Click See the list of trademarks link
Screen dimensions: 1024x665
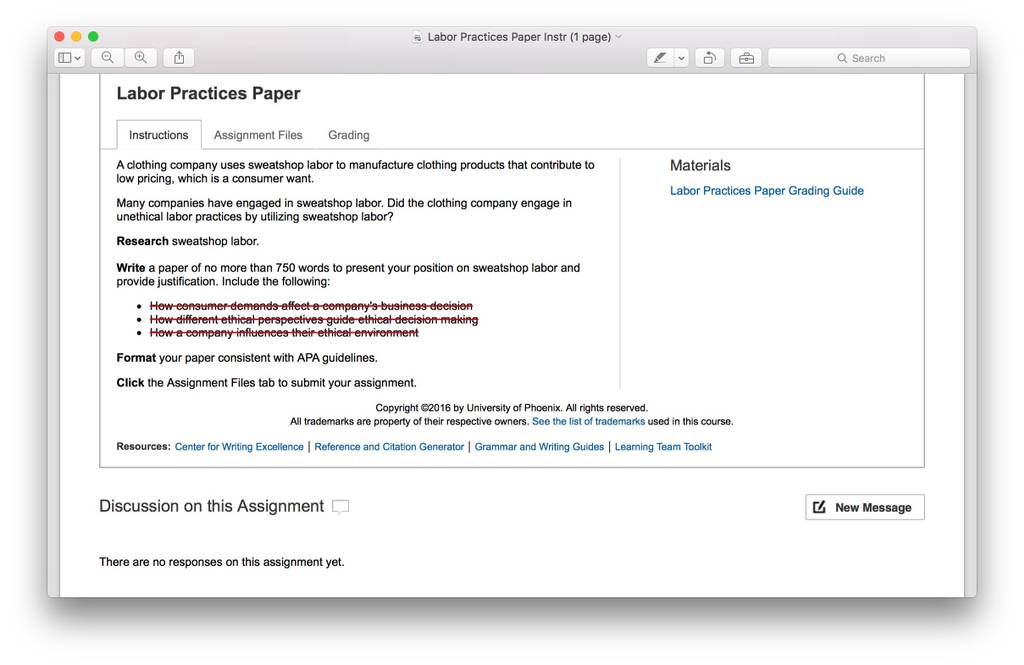[588, 421]
